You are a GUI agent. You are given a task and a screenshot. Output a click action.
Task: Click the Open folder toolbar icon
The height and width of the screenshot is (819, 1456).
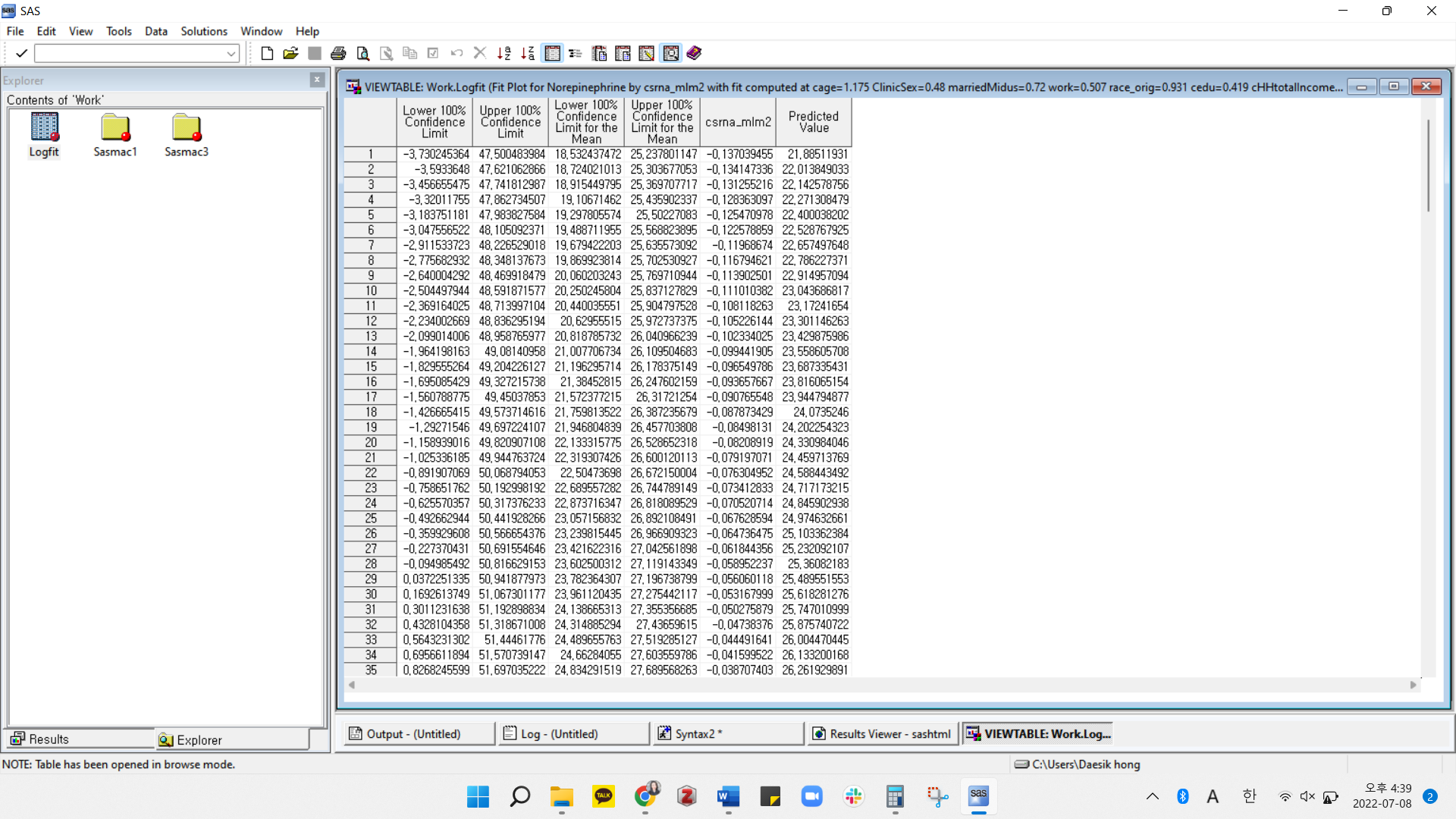click(290, 53)
